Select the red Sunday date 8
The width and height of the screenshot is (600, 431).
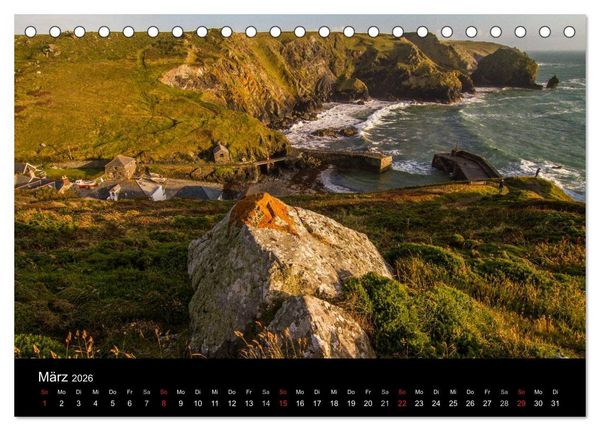point(164,403)
